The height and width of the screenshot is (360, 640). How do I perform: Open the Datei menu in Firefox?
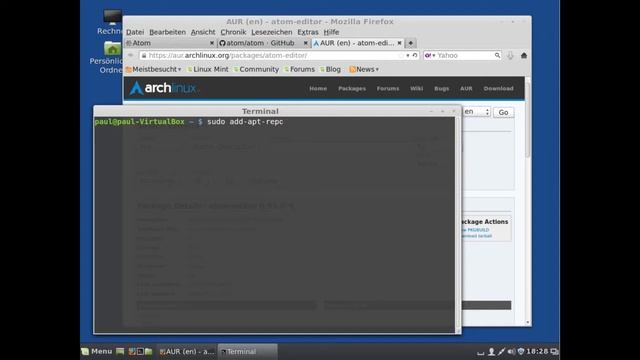135,32
